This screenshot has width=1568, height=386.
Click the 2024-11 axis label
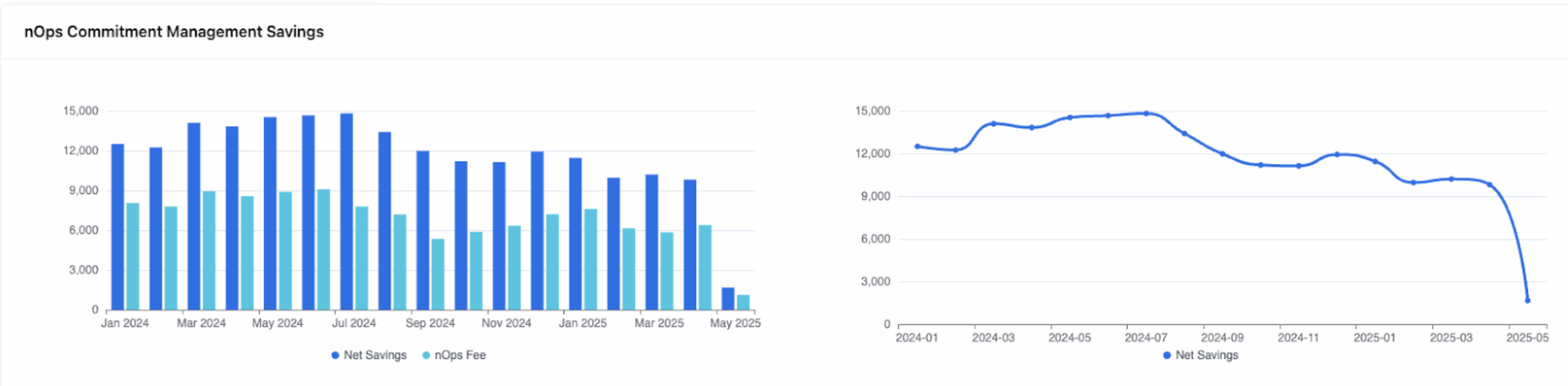tap(1298, 338)
